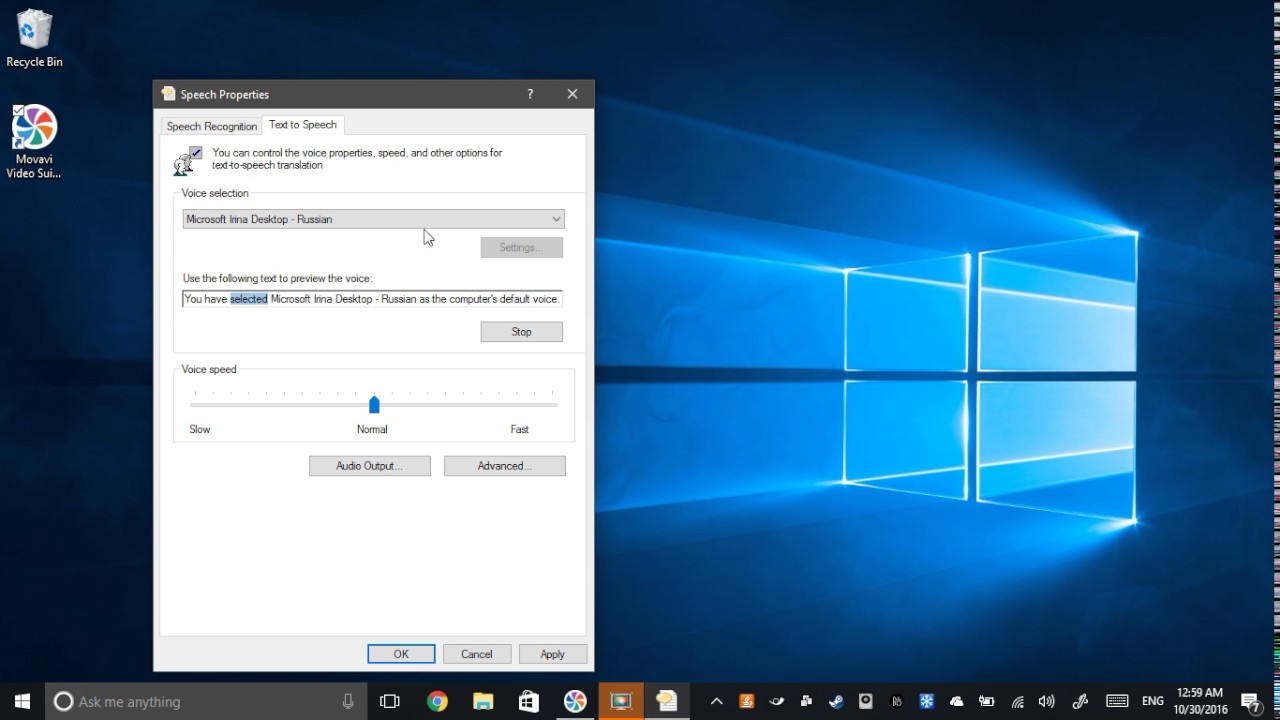Open the Windows Store taskbar icon
The height and width of the screenshot is (720, 1280).
pos(529,701)
